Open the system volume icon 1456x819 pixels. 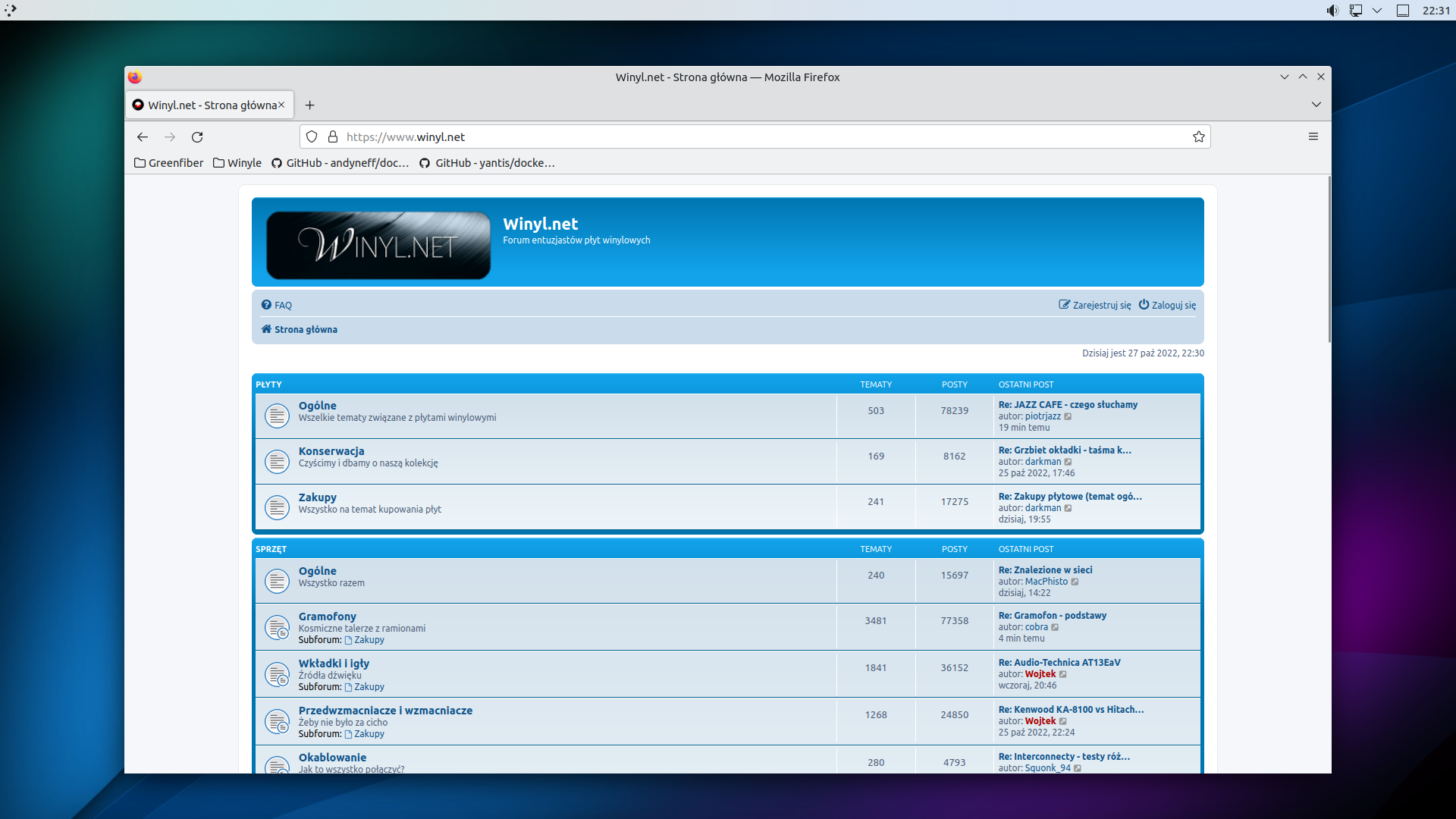pyautogui.click(x=1332, y=11)
